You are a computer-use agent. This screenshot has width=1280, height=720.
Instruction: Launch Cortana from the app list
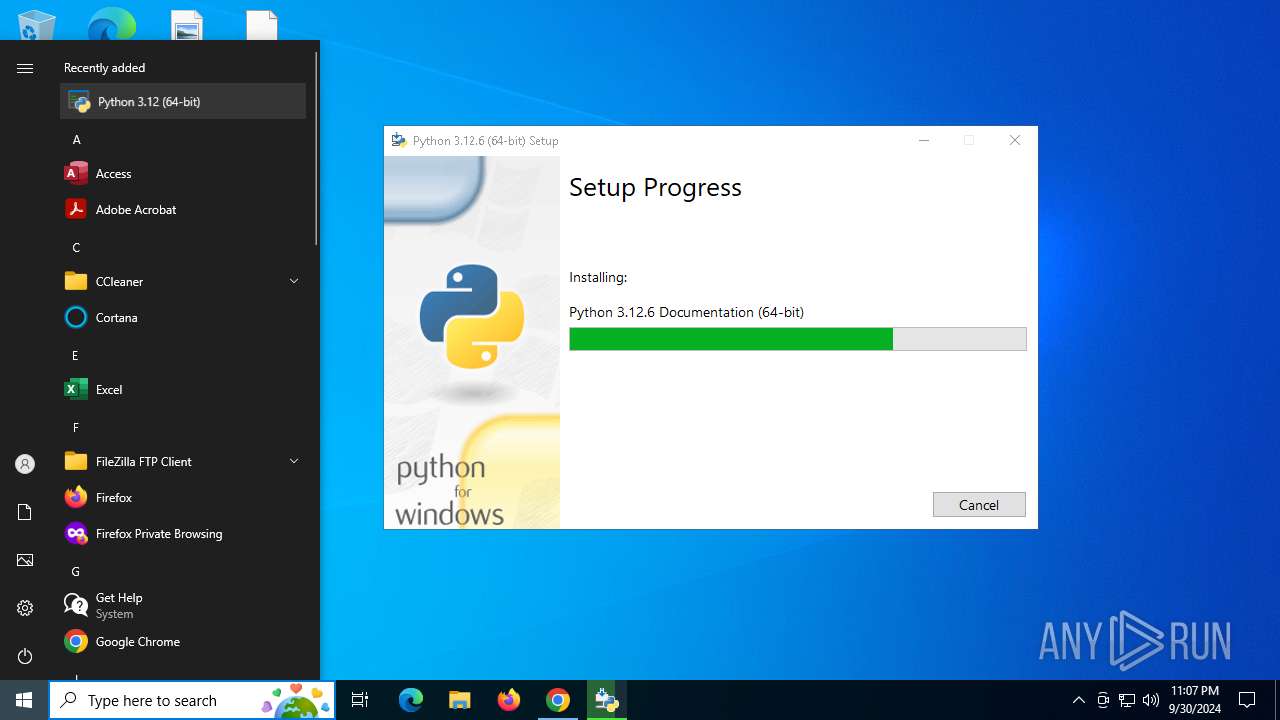183,317
